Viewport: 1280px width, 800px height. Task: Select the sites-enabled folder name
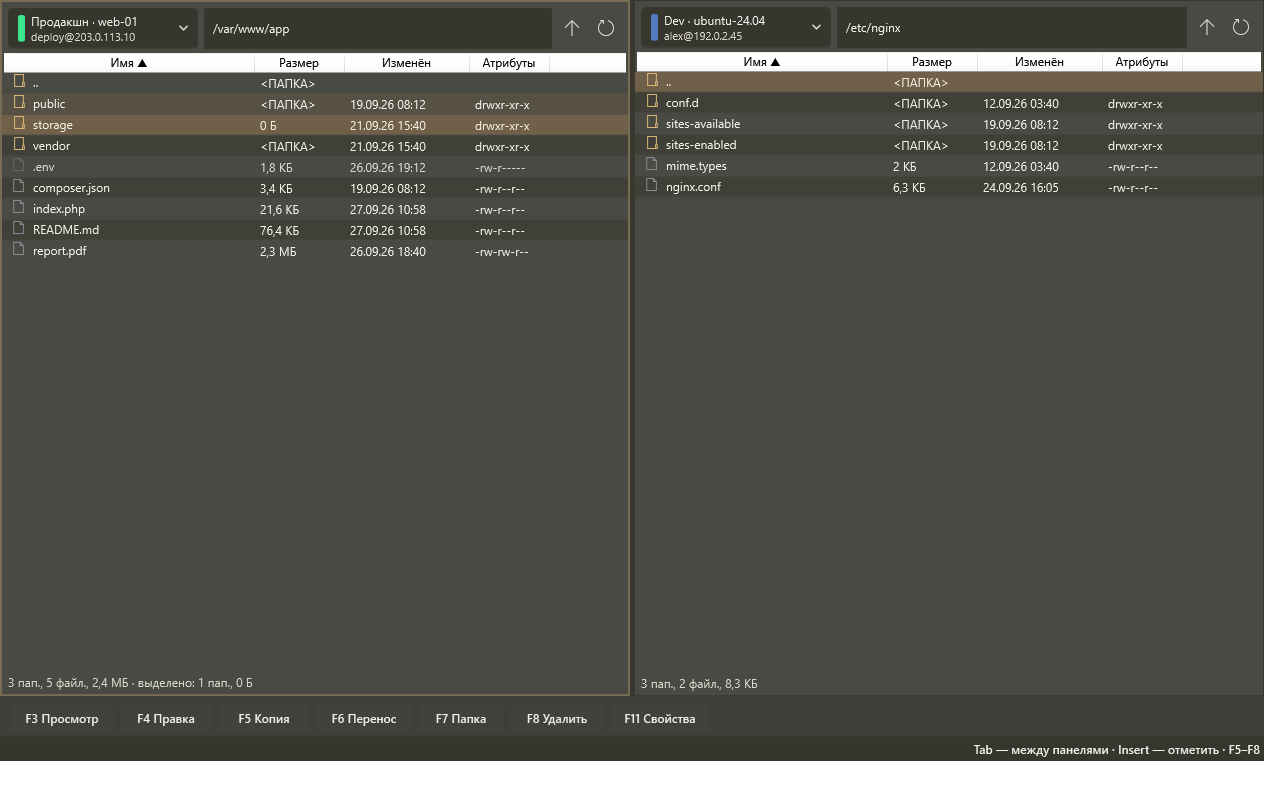[x=701, y=145]
